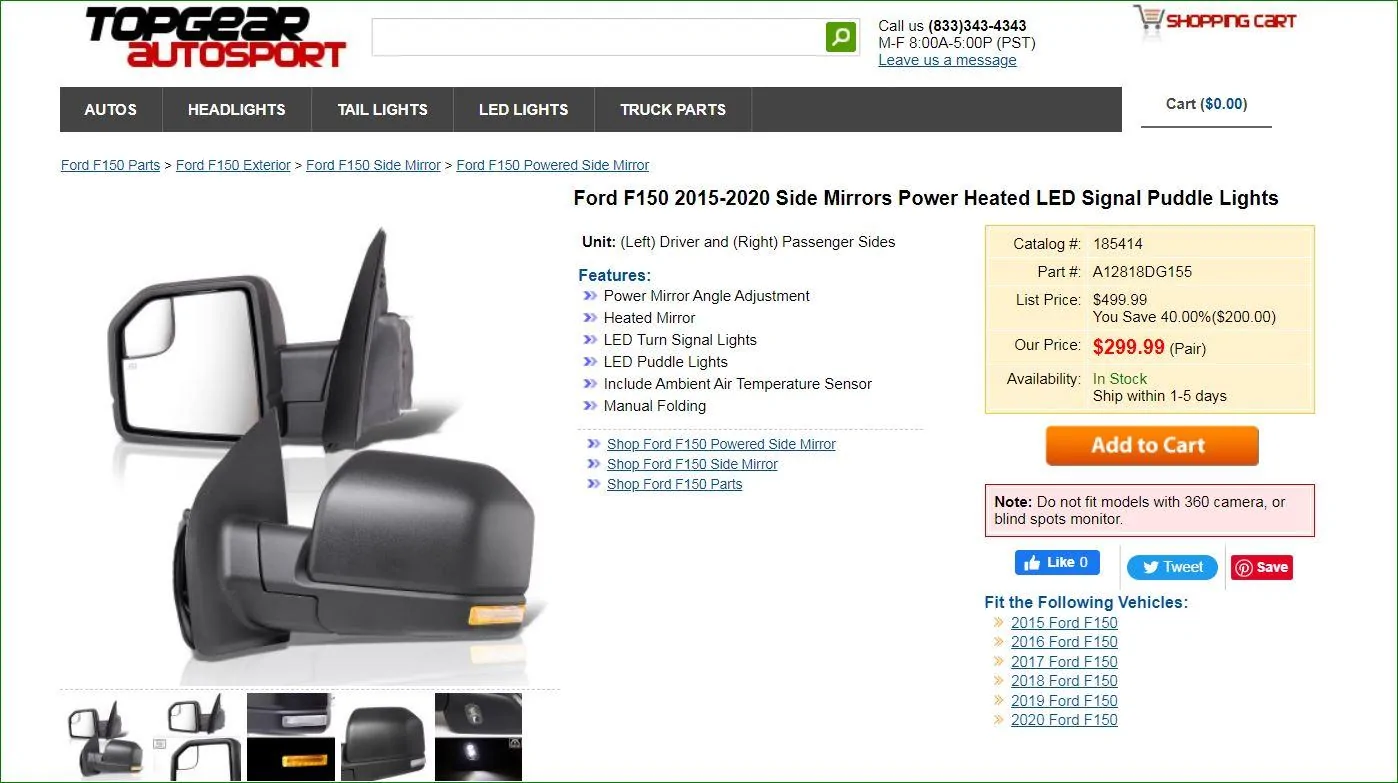1398x783 pixels.
Task: Click the List Price $499.99 value
Action: pyautogui.click(x=1120, y=300)
